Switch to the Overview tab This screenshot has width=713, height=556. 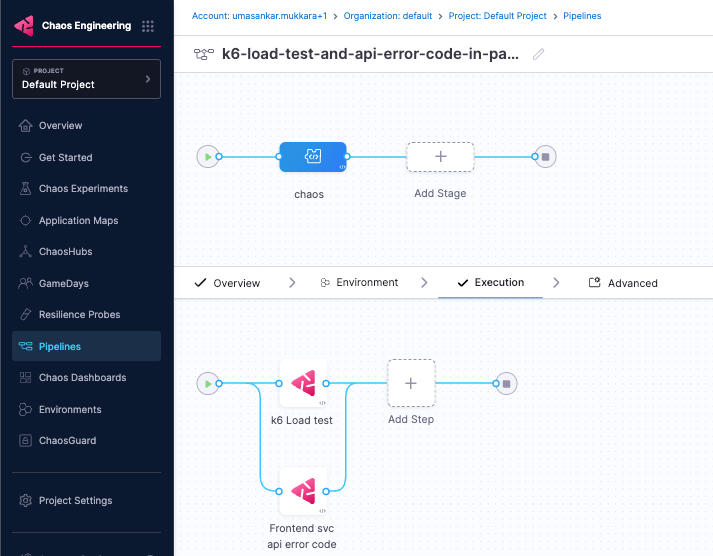point(227,283)
